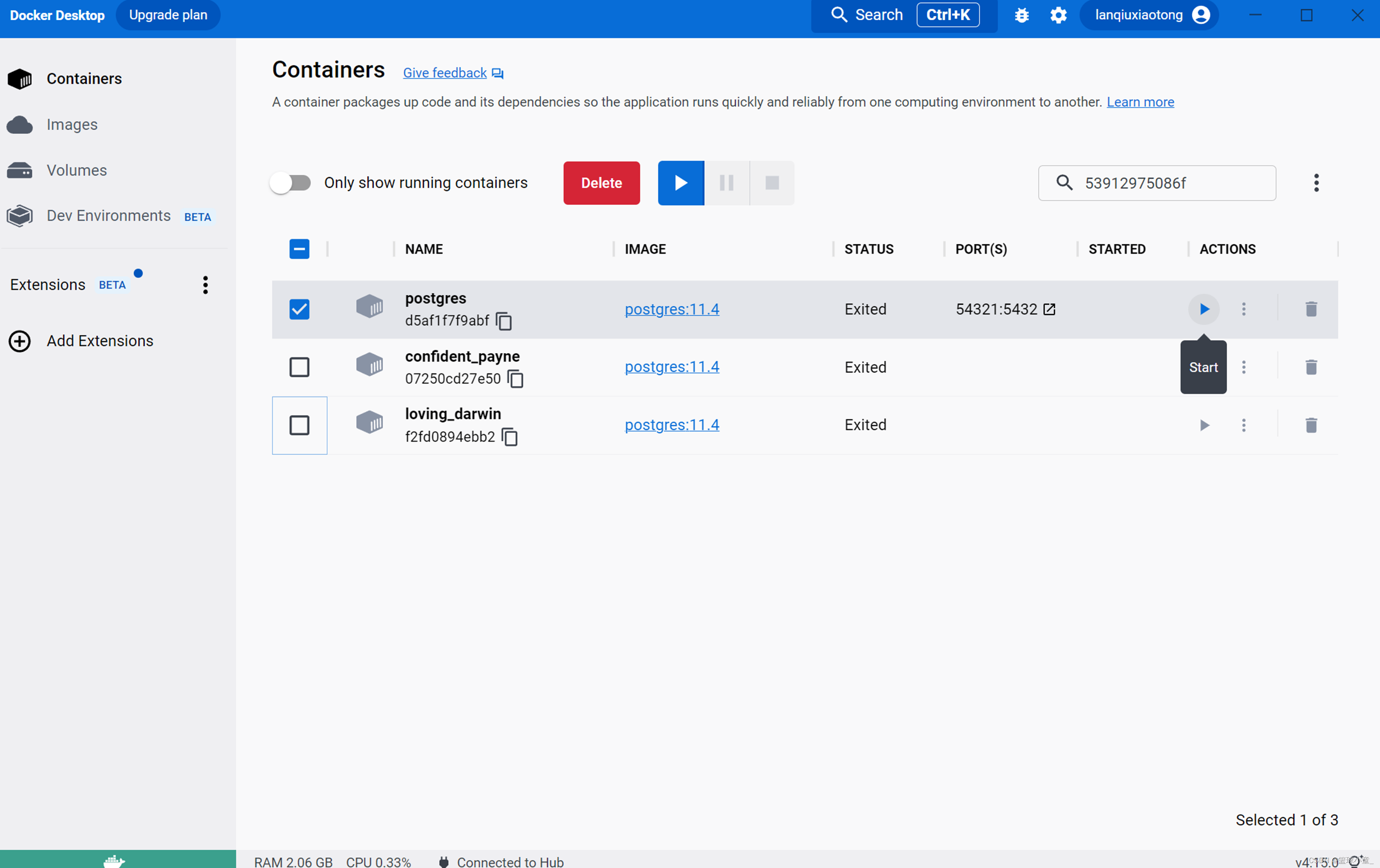This screenshot has height=868, width=1380.
Task: Click the Docker Desktop title logo
Action: point(57,15)
